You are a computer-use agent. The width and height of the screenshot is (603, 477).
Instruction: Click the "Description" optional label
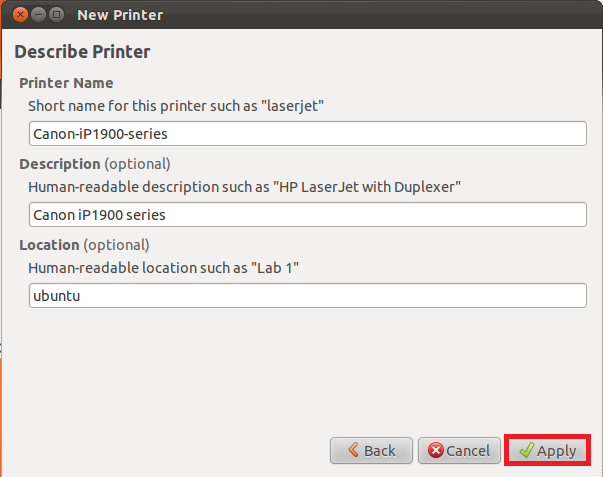95,164
